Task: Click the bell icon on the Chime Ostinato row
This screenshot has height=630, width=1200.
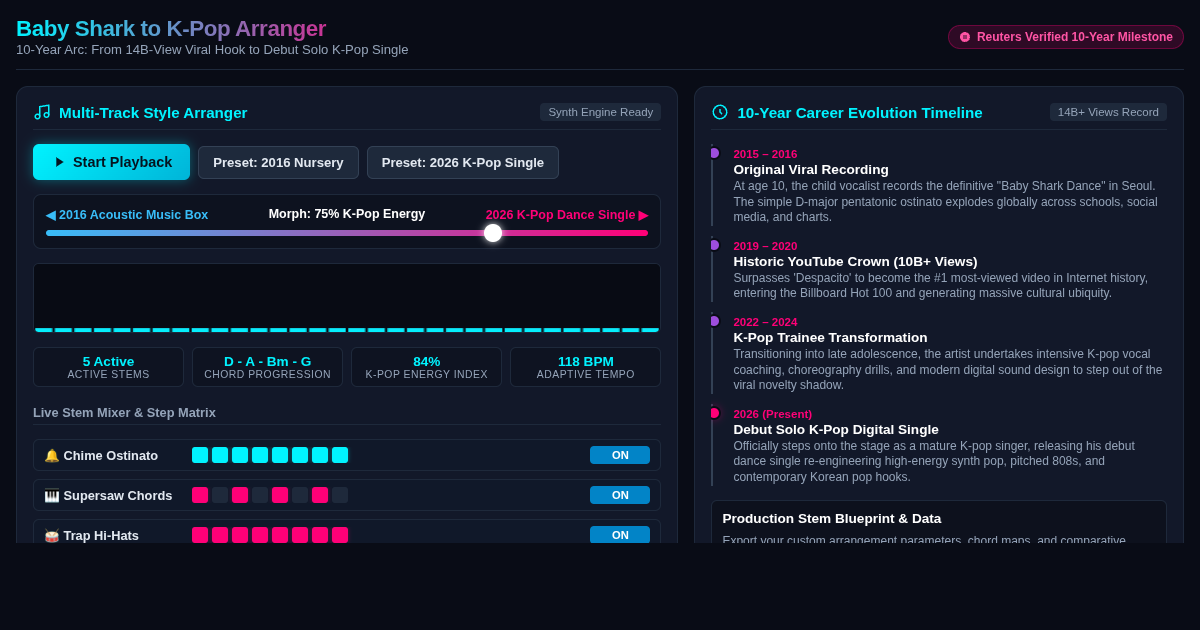Action: coord(52,455)
